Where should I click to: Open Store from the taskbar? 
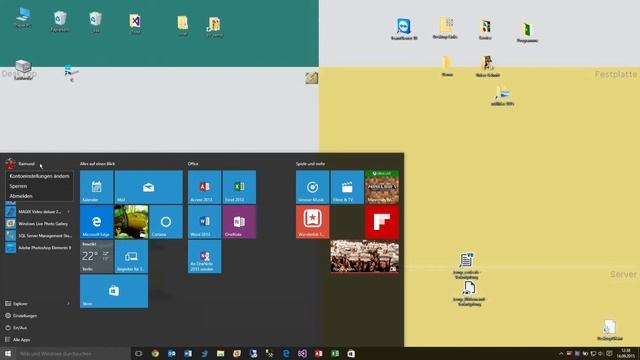[x=351, y=353]
